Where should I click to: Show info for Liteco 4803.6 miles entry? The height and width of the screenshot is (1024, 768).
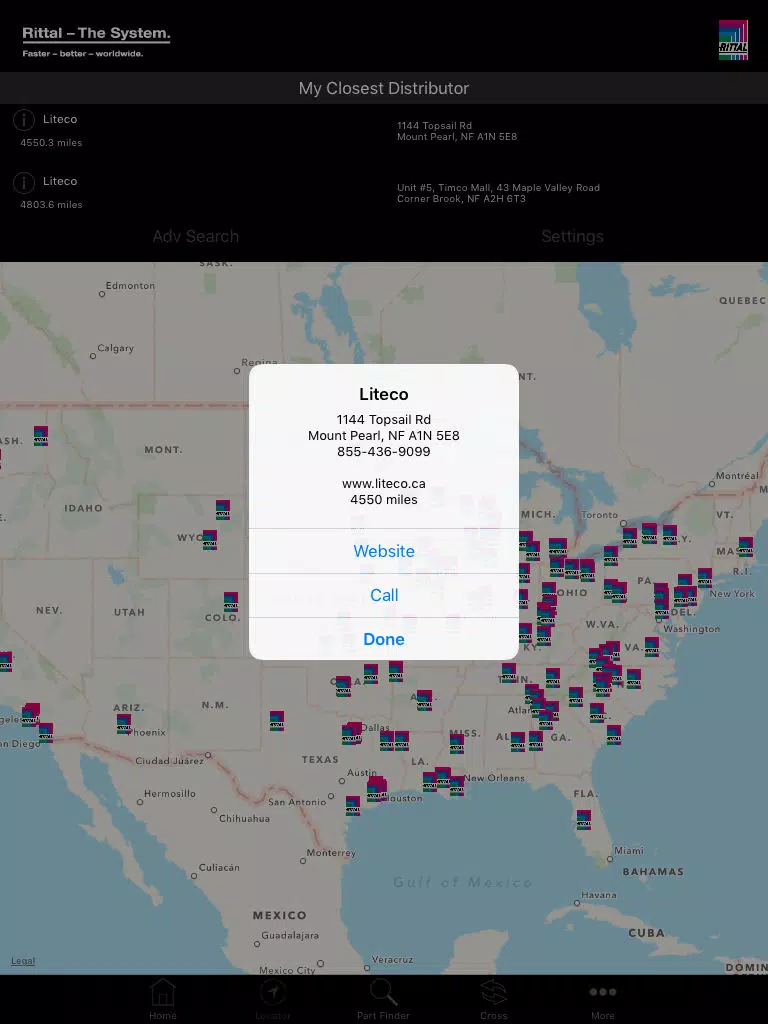24,182
